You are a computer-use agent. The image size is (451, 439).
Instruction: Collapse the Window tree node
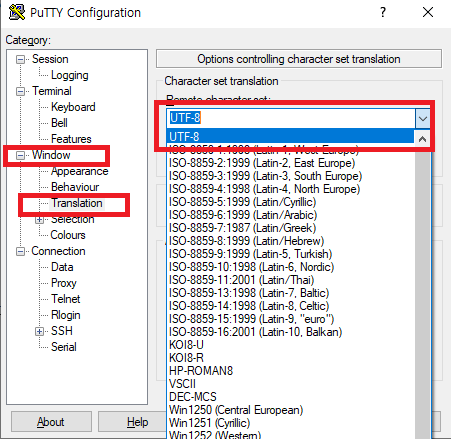pos(21,155)
